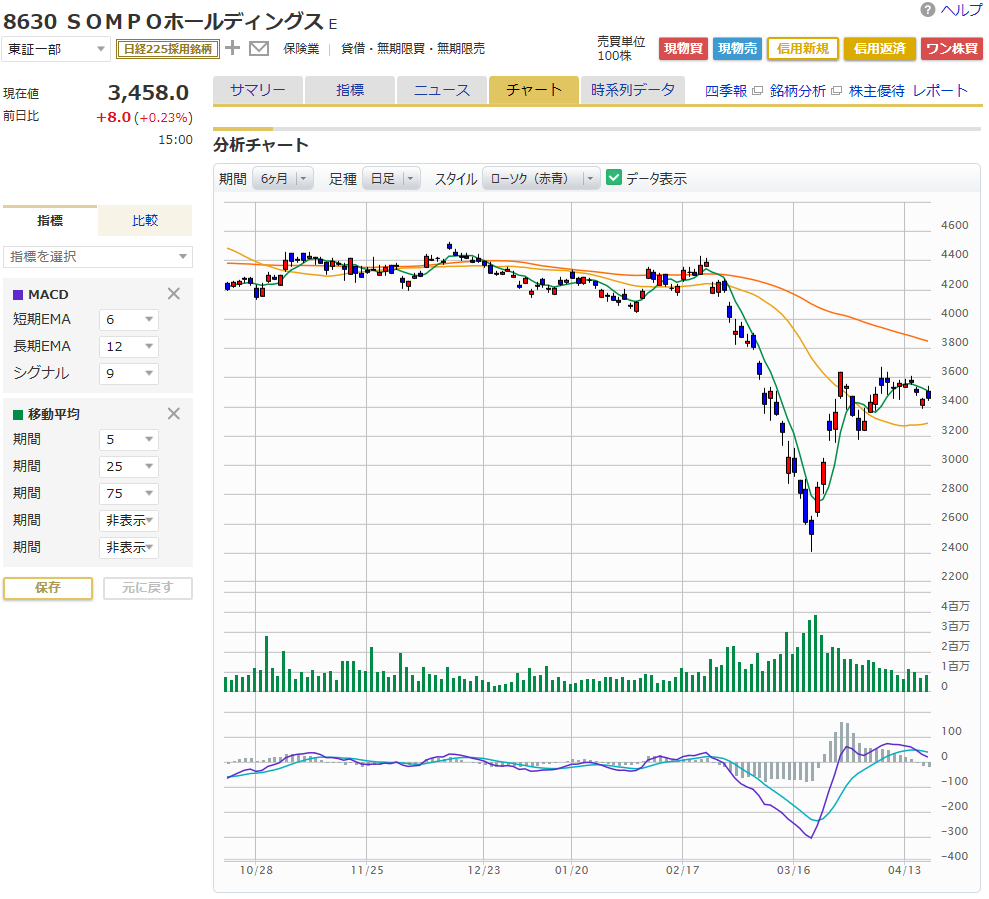
Task: Switch to the 時系列データ tab
Action: [x=633, y=90]
